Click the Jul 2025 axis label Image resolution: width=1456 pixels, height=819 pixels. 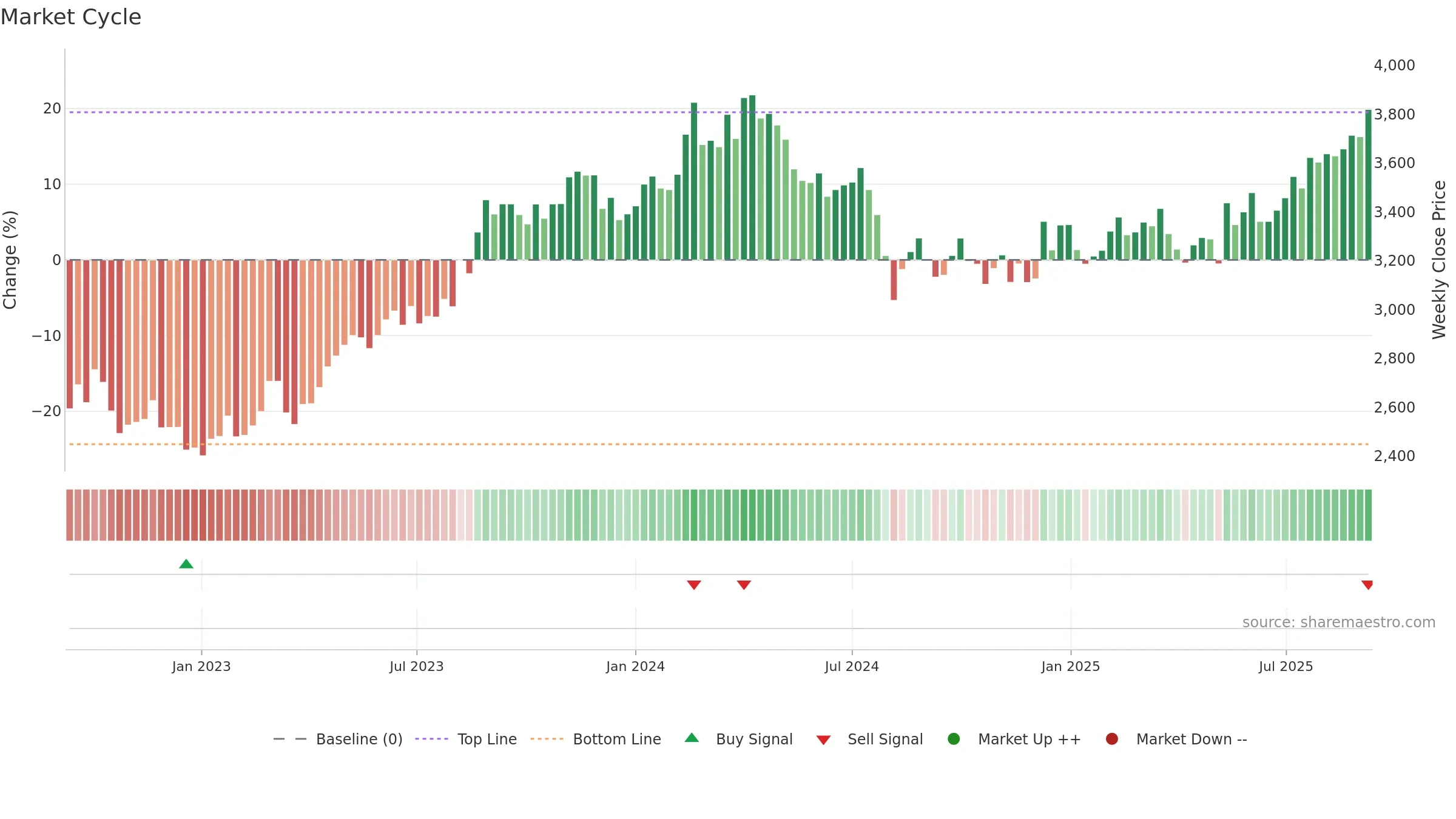1286,666
